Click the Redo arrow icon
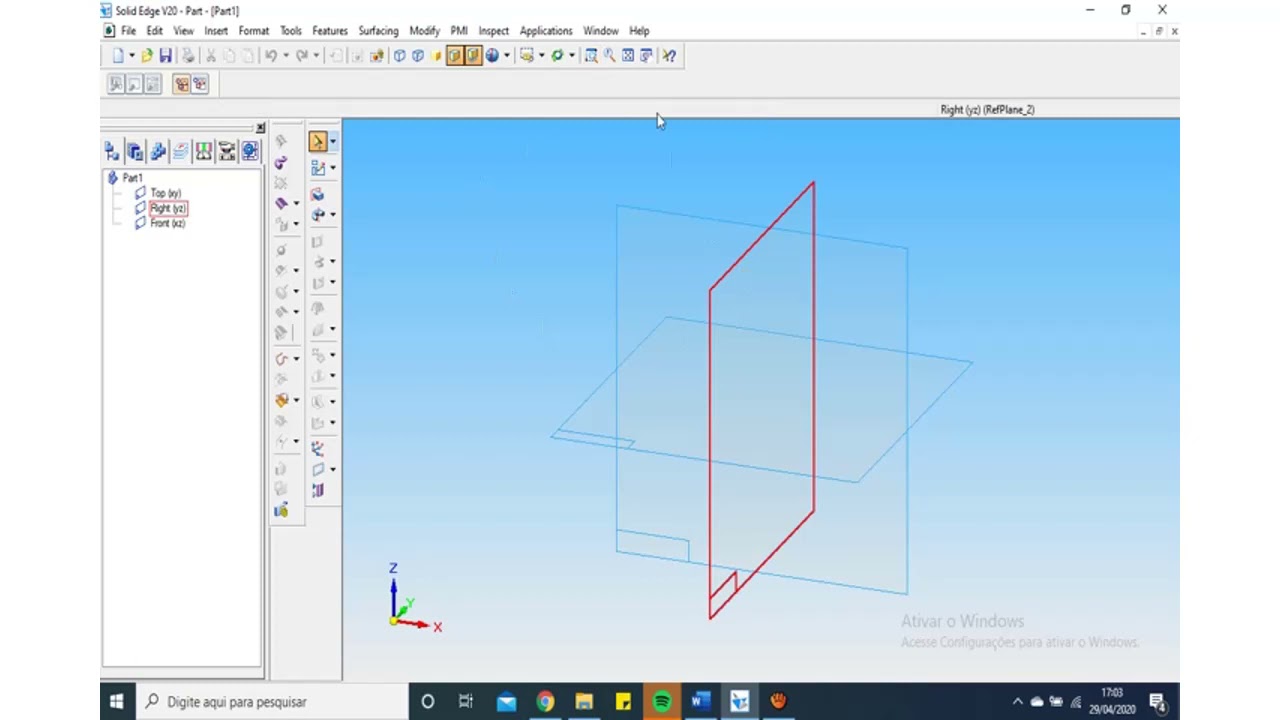This screenshot has height=720, width=1280. [301, 56]
